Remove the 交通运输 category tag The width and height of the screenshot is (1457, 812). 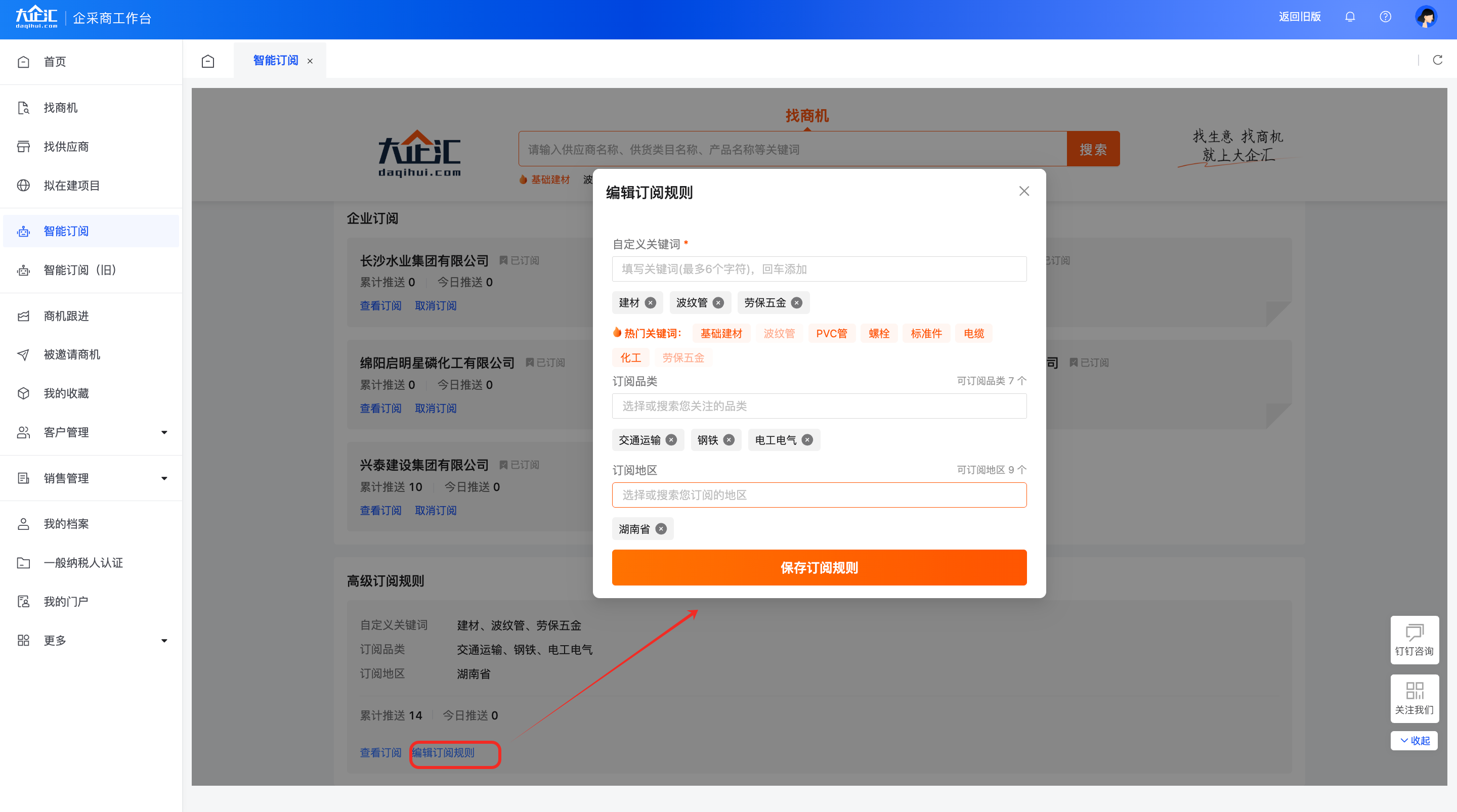671,440
